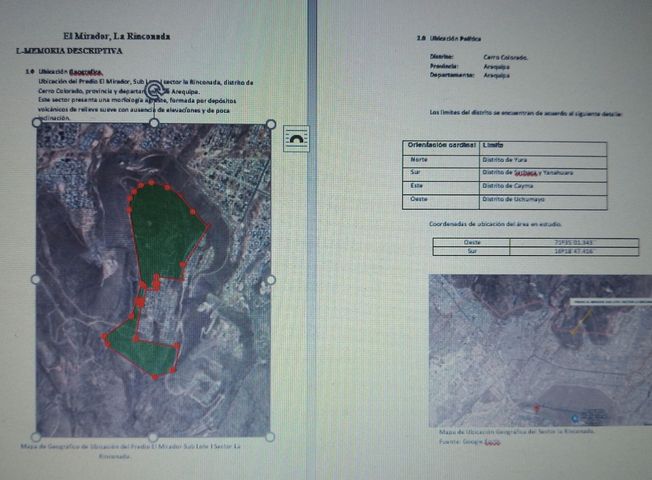The image size is (652, 480).
Task: Click the title 'El Mirador, La Rinconada'
Action: click(x=116, y=36)
